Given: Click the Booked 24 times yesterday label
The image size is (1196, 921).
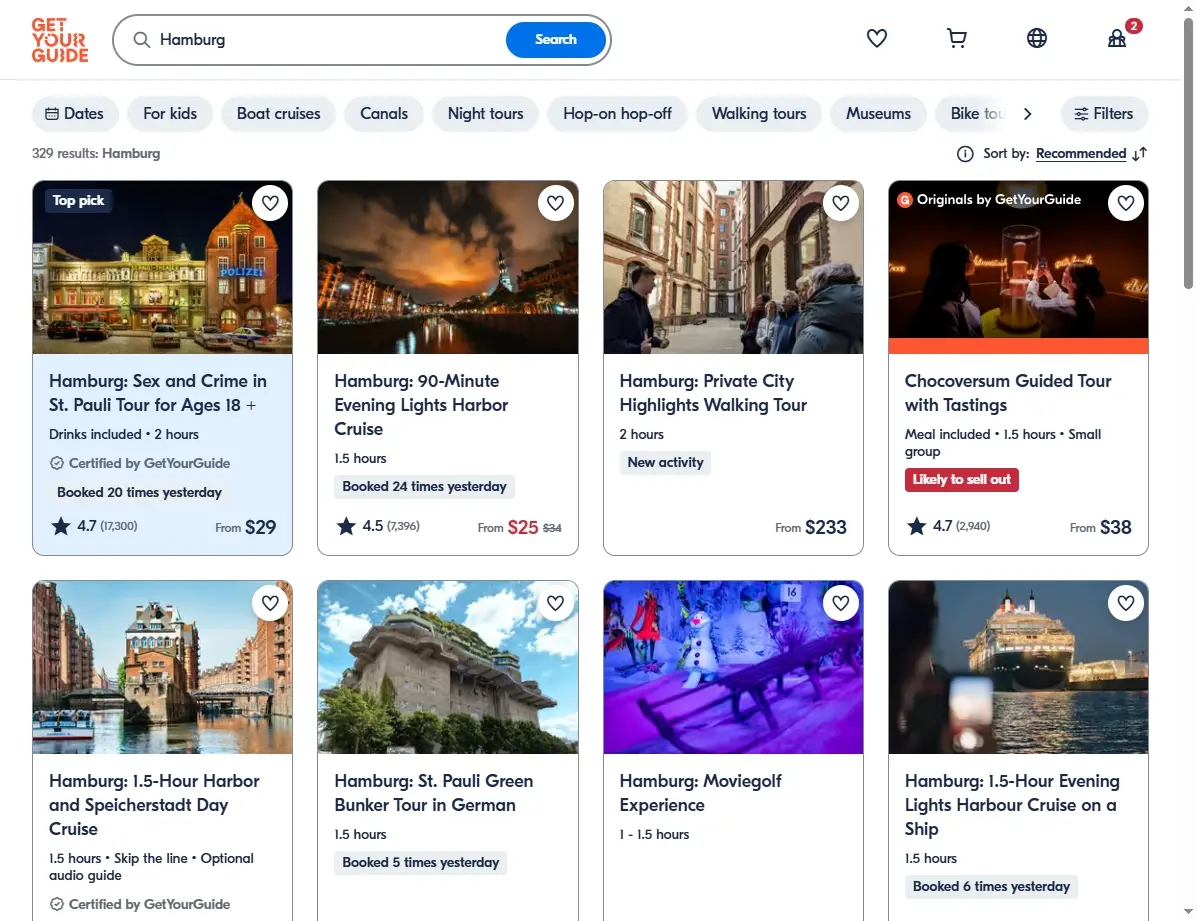Looking at the screenshot, I should (424, 487).
